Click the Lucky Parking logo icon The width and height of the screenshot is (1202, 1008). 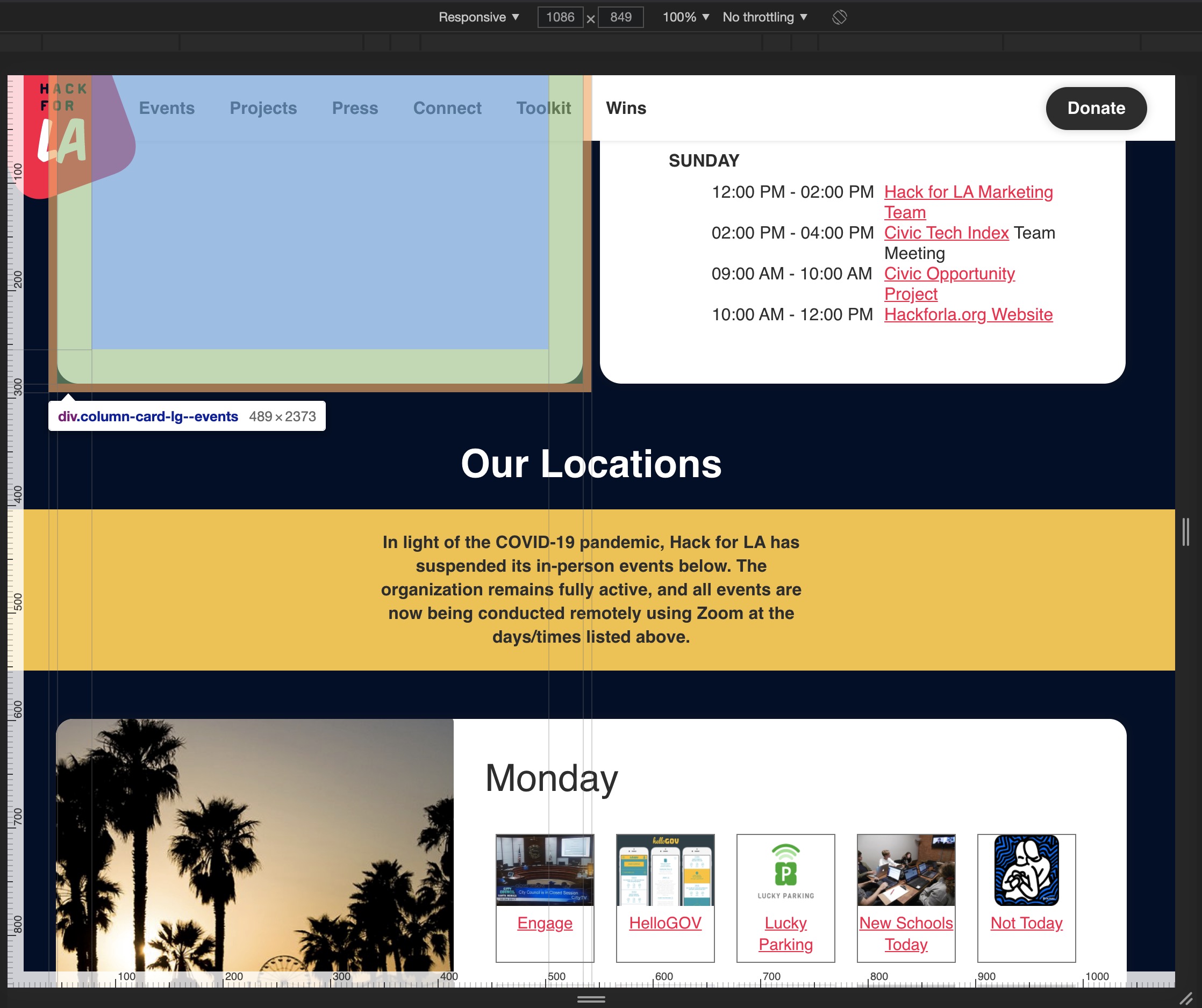[x=785, y=870]
